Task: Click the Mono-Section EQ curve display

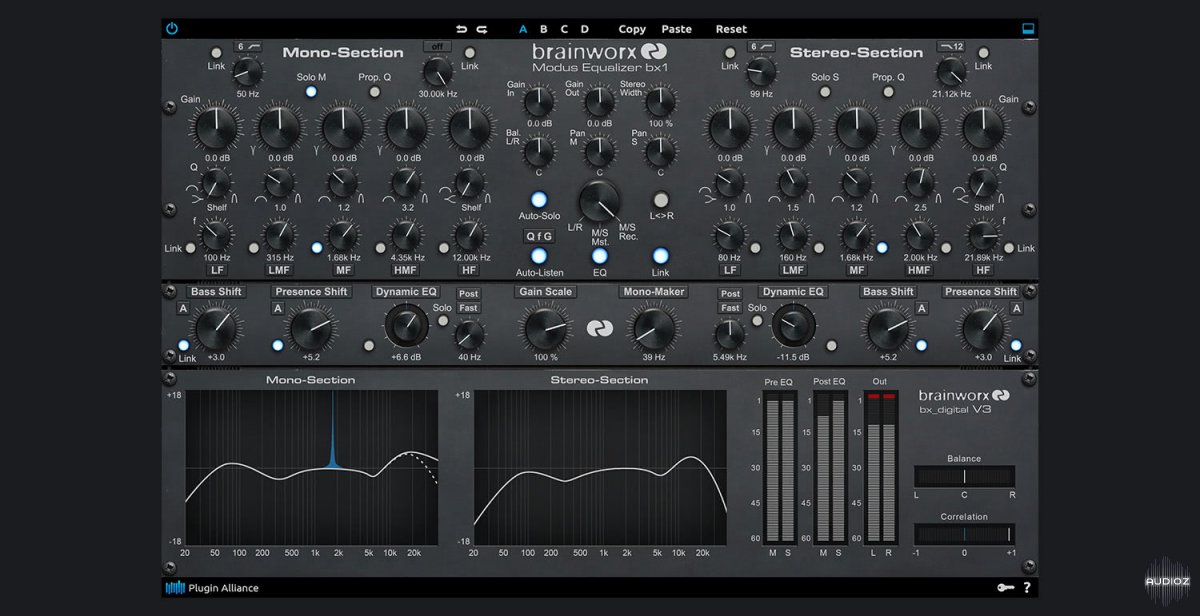Action: pyautogui.click(x=311, y=468)
